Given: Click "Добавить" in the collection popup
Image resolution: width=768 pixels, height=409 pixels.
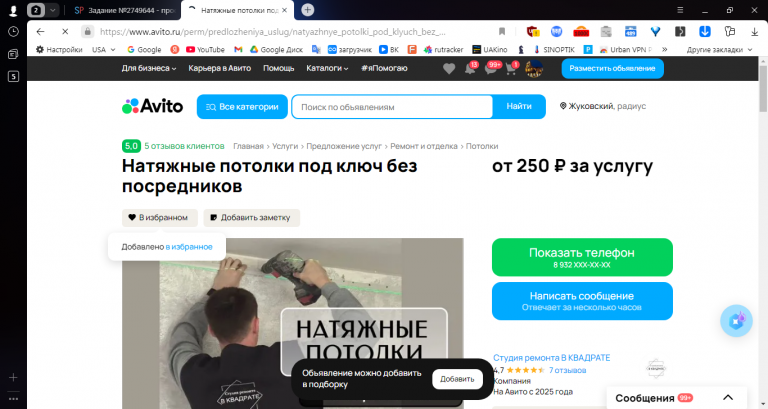Looking at the screenshot, I should [x=457, y=379].
